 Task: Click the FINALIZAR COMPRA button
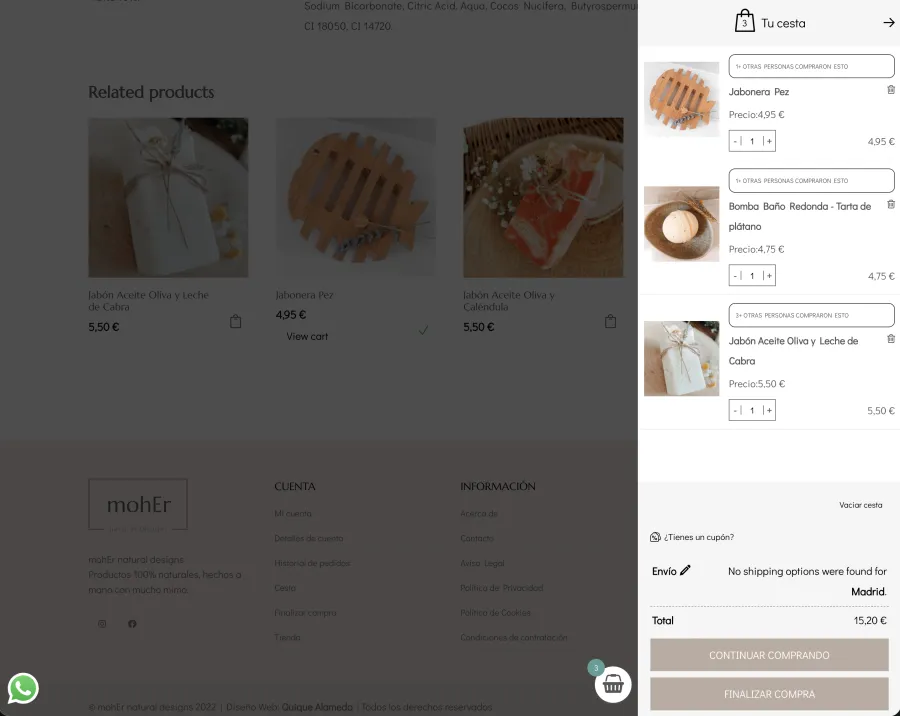click(769, 694)
